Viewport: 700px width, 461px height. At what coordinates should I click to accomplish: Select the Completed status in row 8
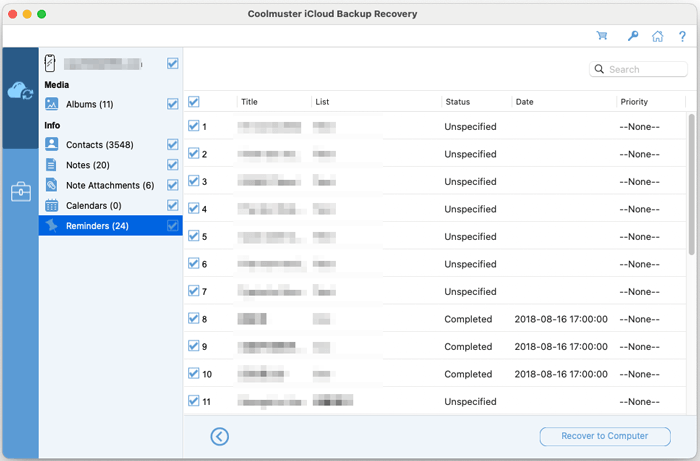tap(468, 319)
